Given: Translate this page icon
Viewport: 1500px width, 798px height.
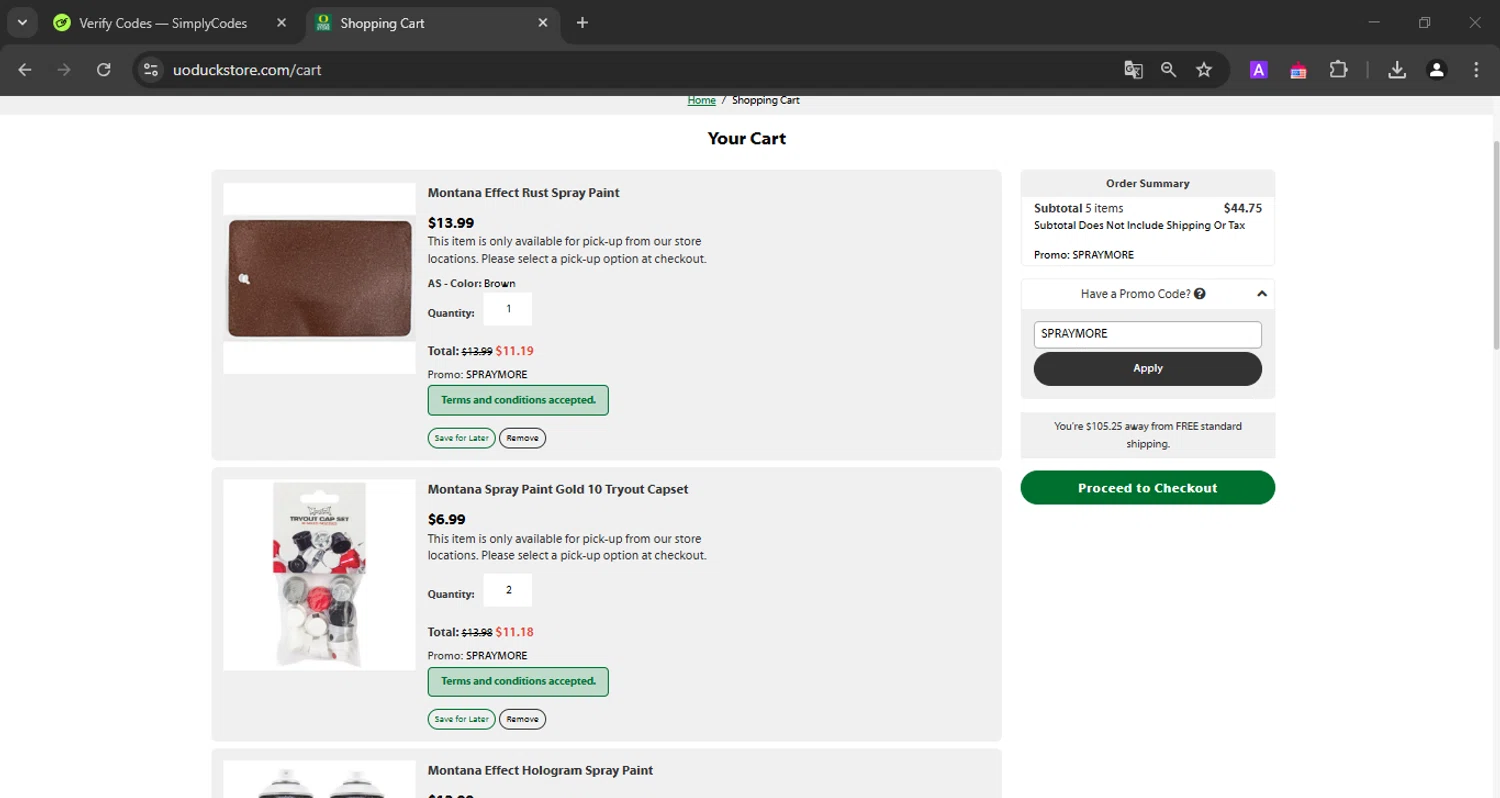Looking at the screenshot, I should click(1133, 70).
